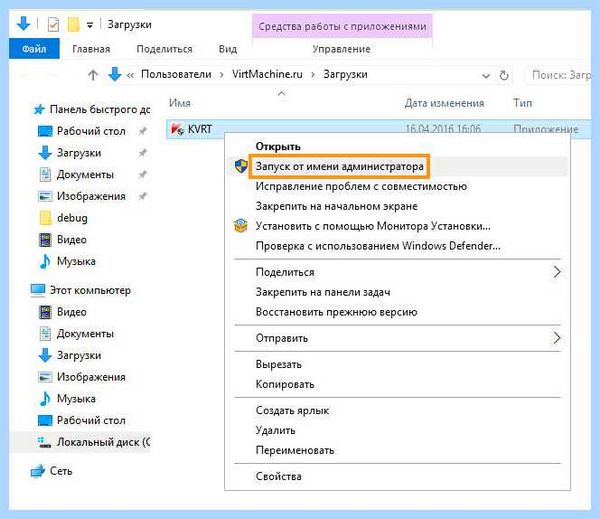The image size is (600, 519).
Task: Open the quick access toolbar customize dropdown
Action: coord(90,25)
